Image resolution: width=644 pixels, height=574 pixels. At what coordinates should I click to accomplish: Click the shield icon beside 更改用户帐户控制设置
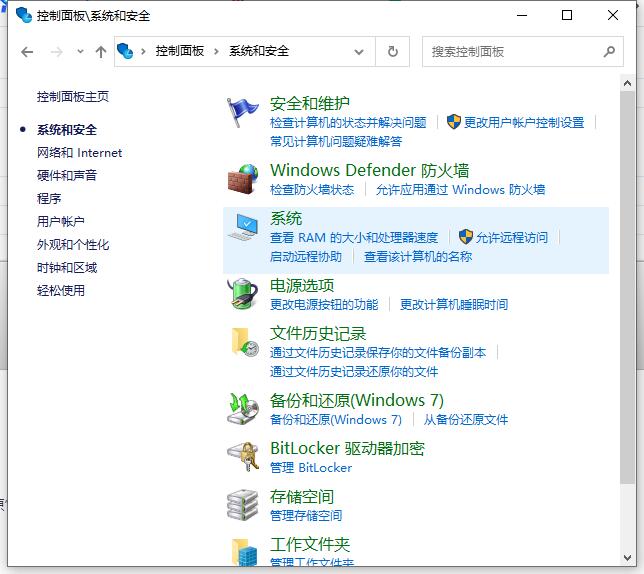(x=453, y=122)
